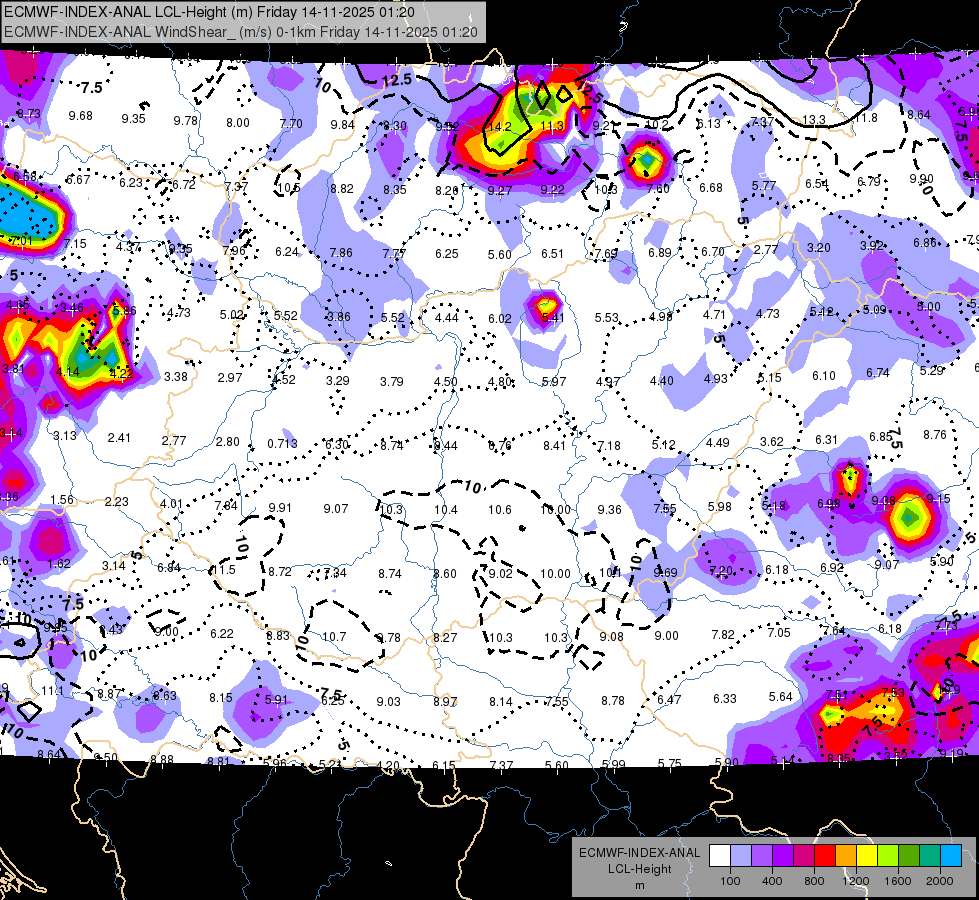Click the wind shear value 14.2
979x900 pixels.
click(x=501, y=127)
